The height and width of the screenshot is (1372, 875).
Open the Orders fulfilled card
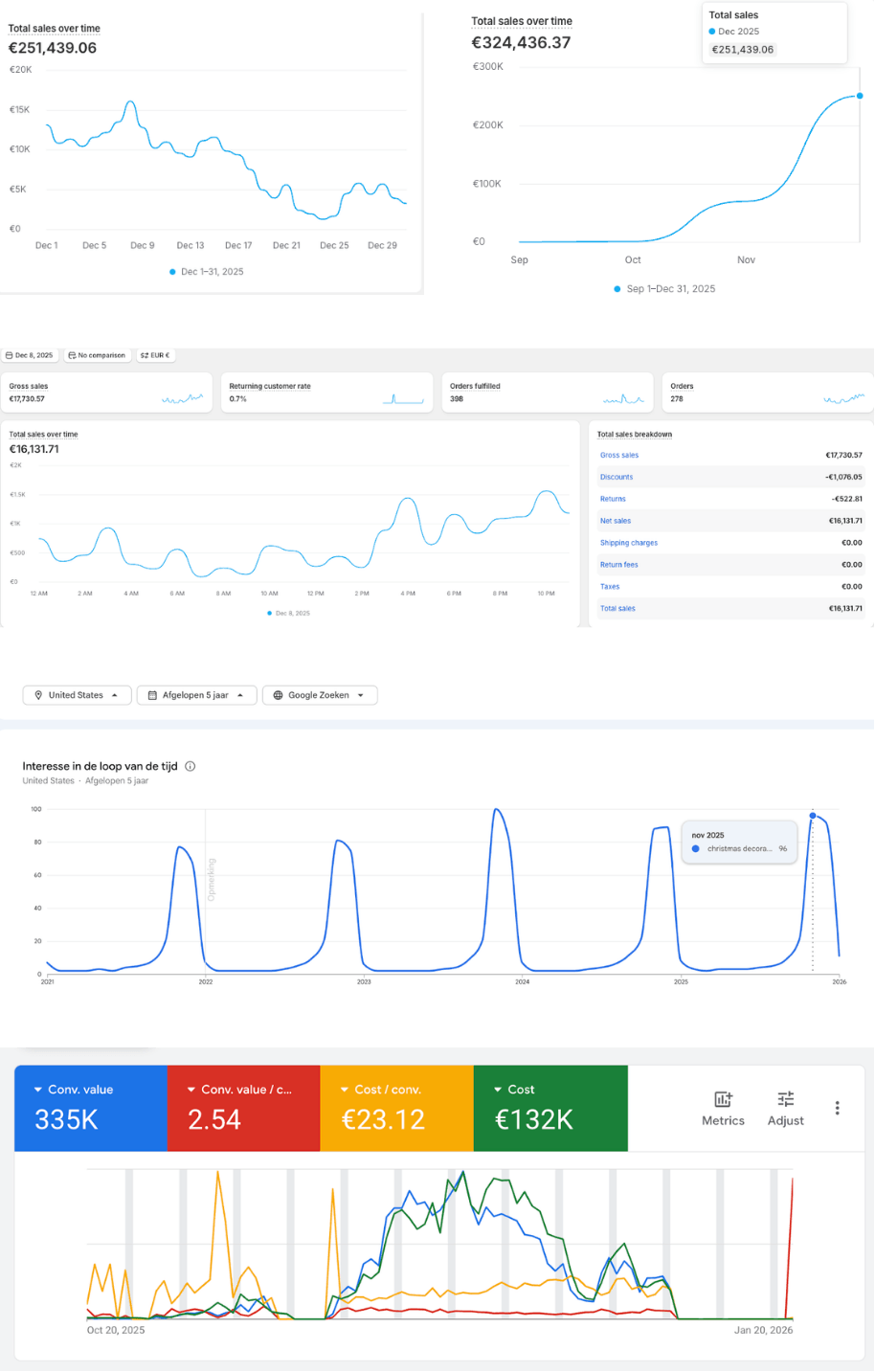coord(548,393)
